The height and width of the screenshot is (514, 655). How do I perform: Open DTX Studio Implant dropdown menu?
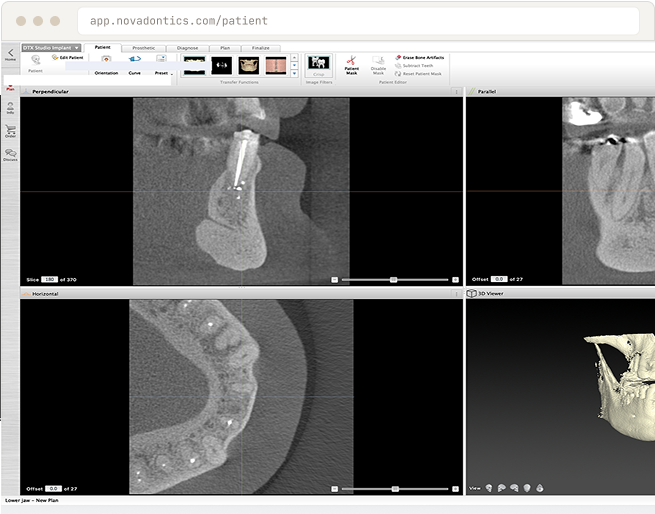51,48
